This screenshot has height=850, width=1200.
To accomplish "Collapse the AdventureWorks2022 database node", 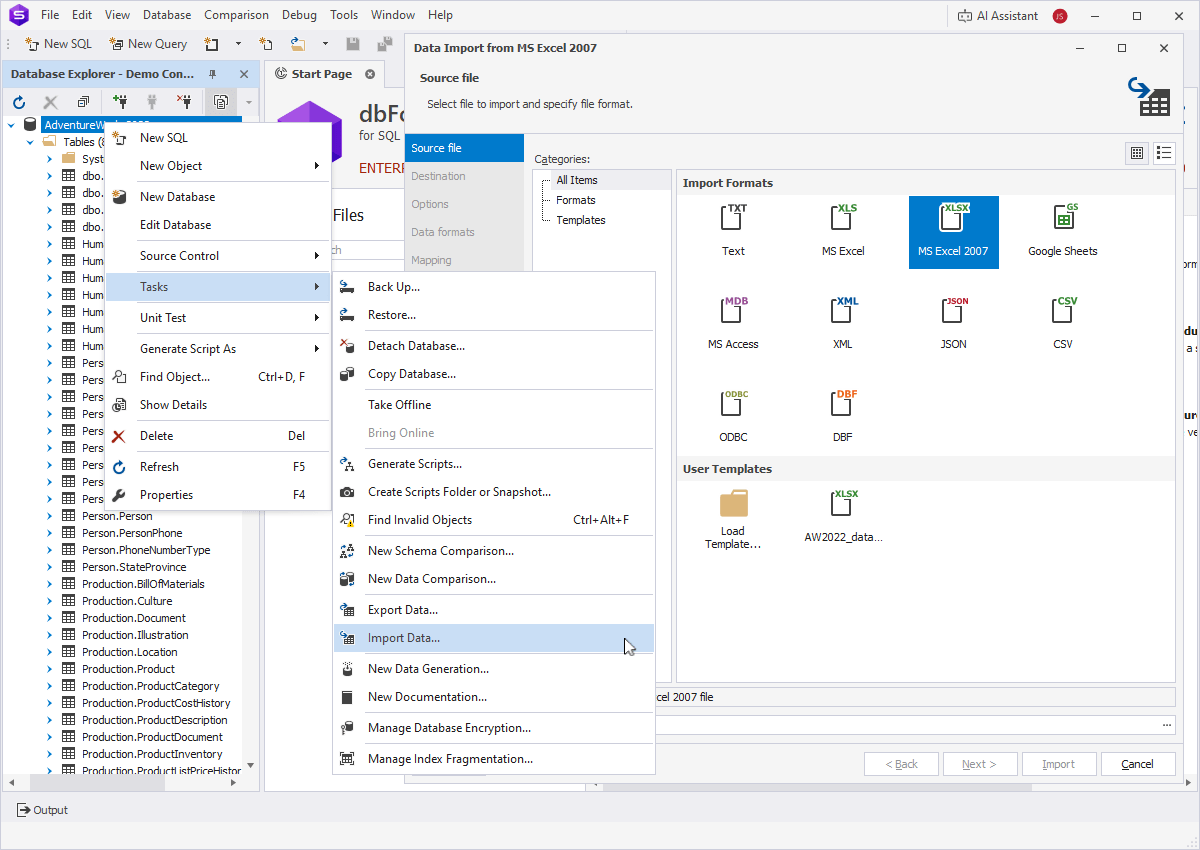I will (x=10, y=124).
